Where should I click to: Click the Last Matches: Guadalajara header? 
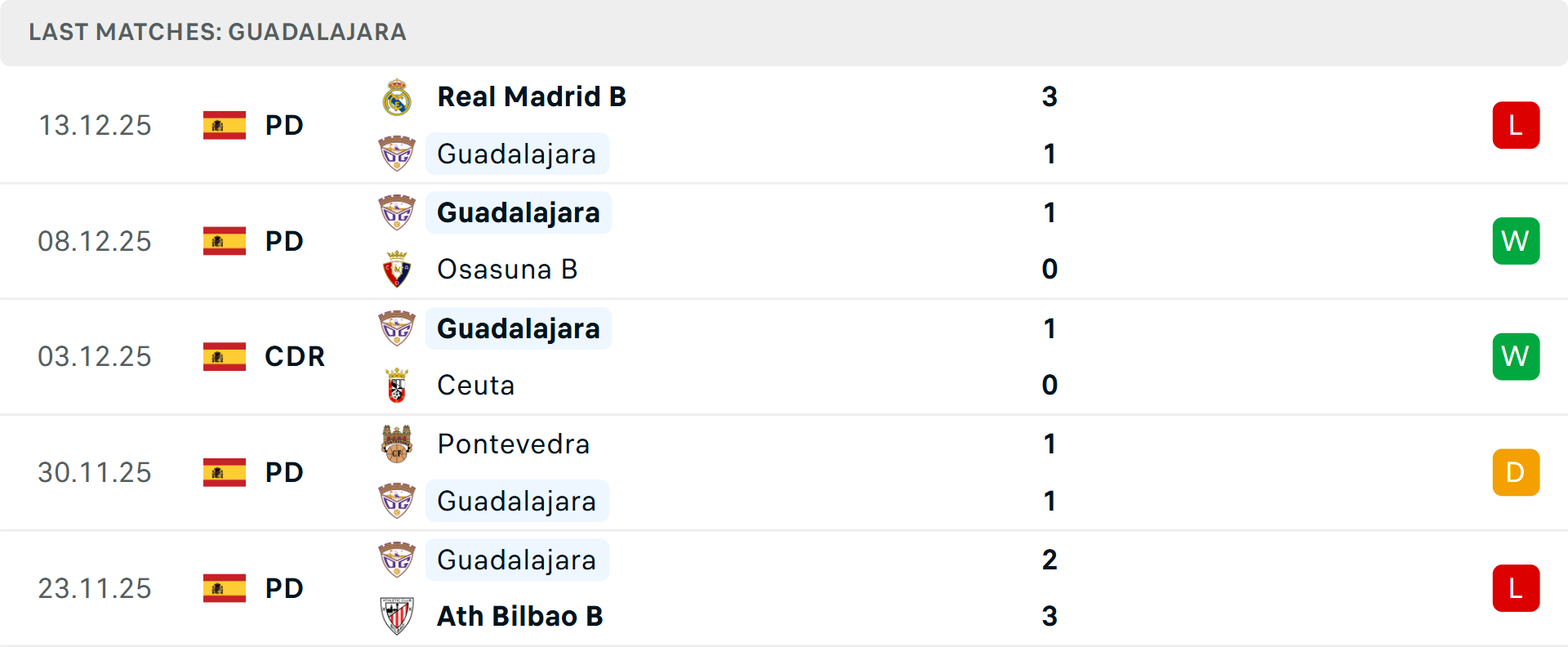pyautogui.click(x=217, y=32)
